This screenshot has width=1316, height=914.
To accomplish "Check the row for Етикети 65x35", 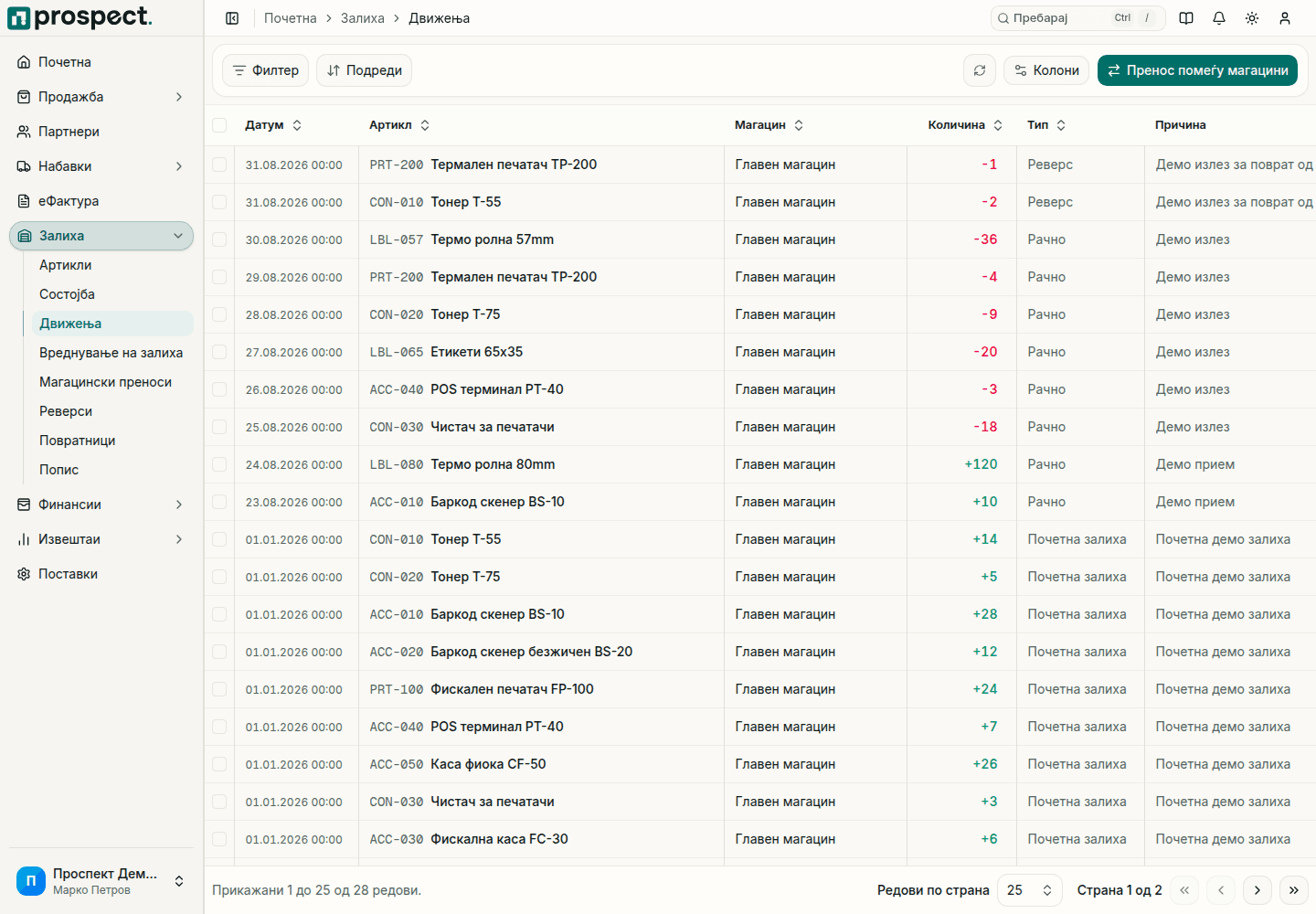I will click(219, 352).
